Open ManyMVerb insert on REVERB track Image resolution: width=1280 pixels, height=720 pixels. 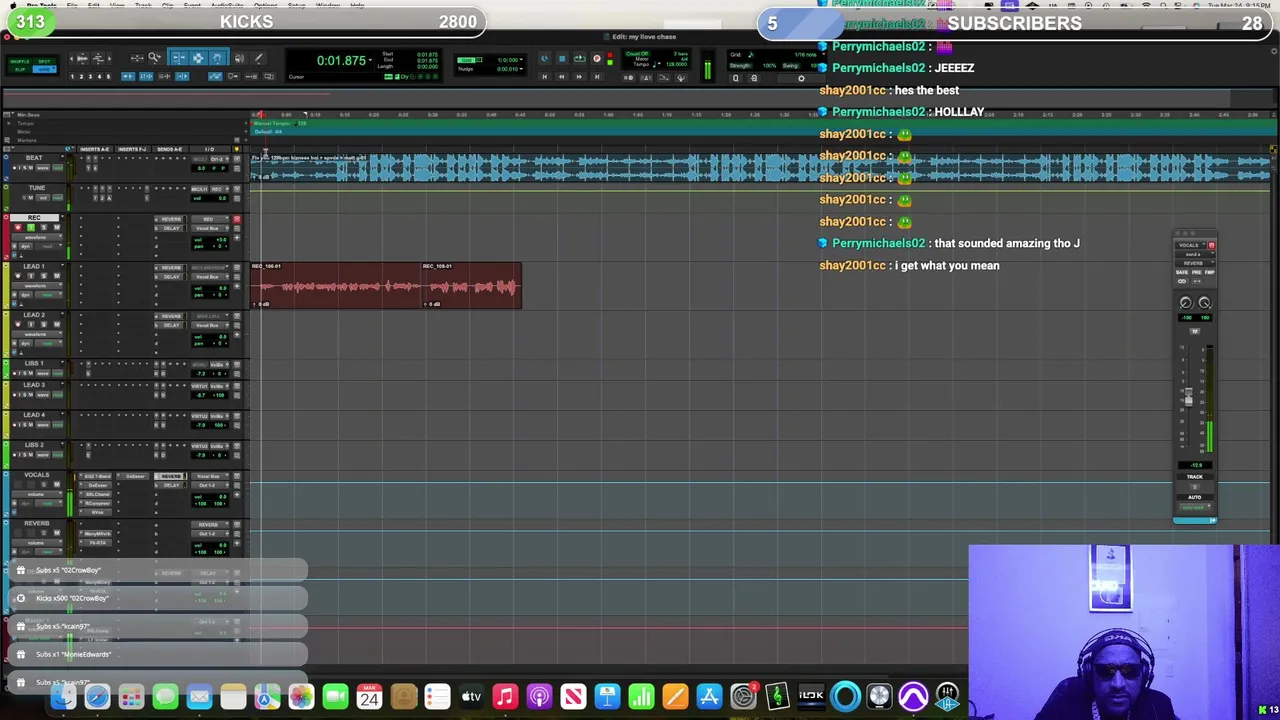[96, 533]
